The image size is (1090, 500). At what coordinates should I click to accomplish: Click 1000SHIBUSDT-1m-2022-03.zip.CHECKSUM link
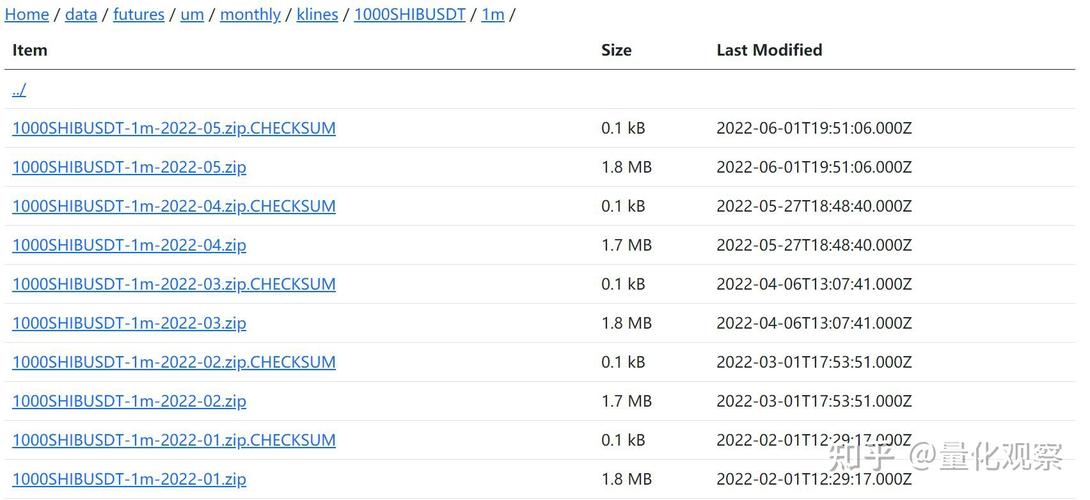click(x=174, y=284)
